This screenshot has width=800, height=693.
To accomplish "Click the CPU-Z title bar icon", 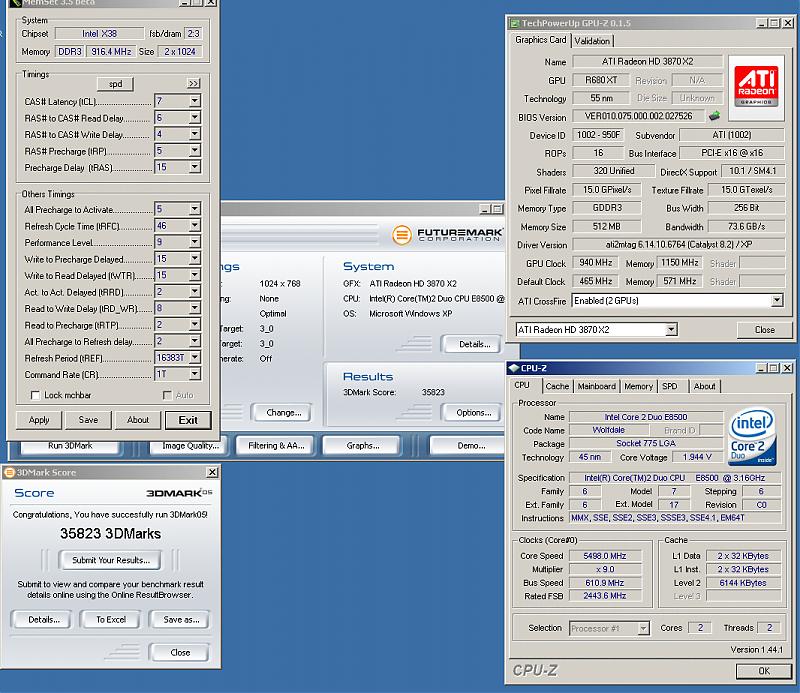I will pos(514,368).
